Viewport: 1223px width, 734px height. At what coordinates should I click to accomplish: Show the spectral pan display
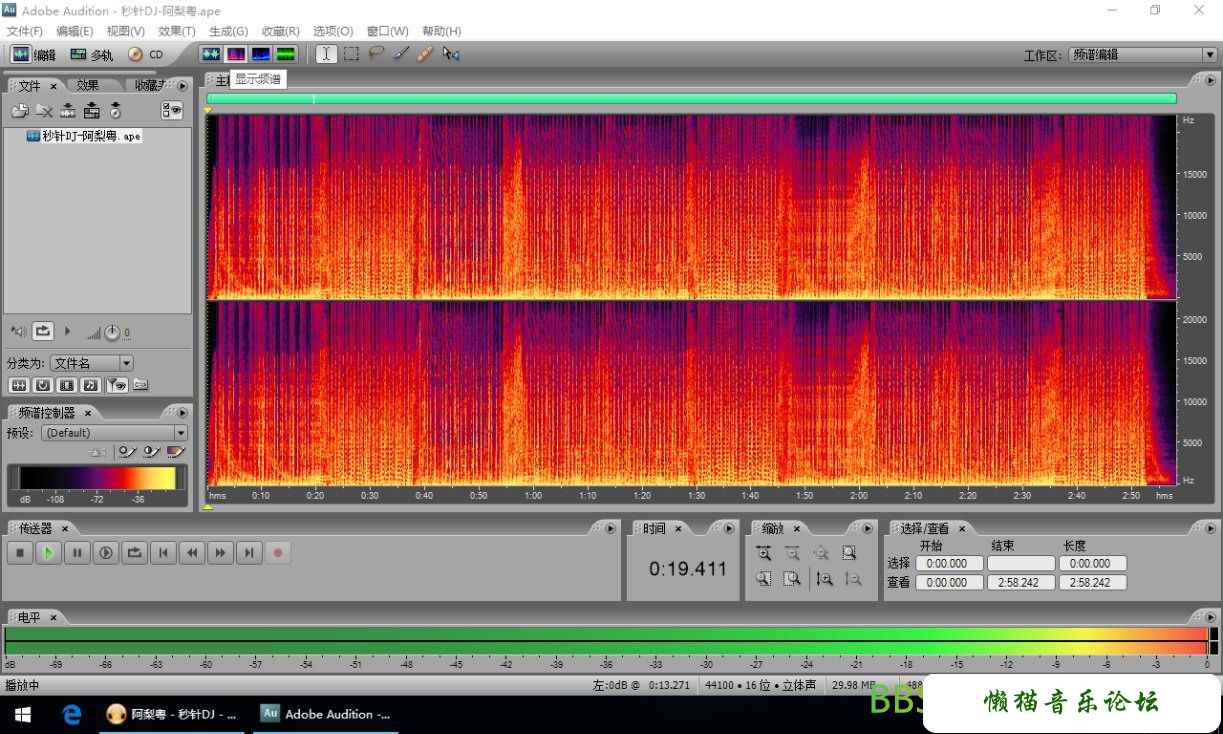[x=261, y=54]
